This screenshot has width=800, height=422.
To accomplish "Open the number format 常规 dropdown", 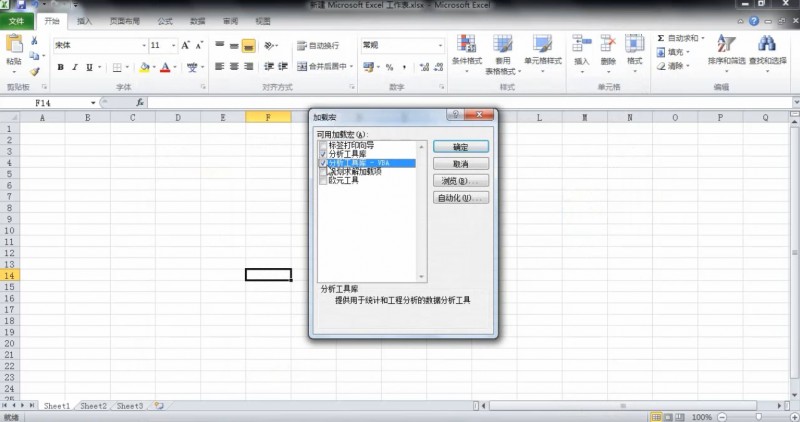I will (x=440, y=45).
